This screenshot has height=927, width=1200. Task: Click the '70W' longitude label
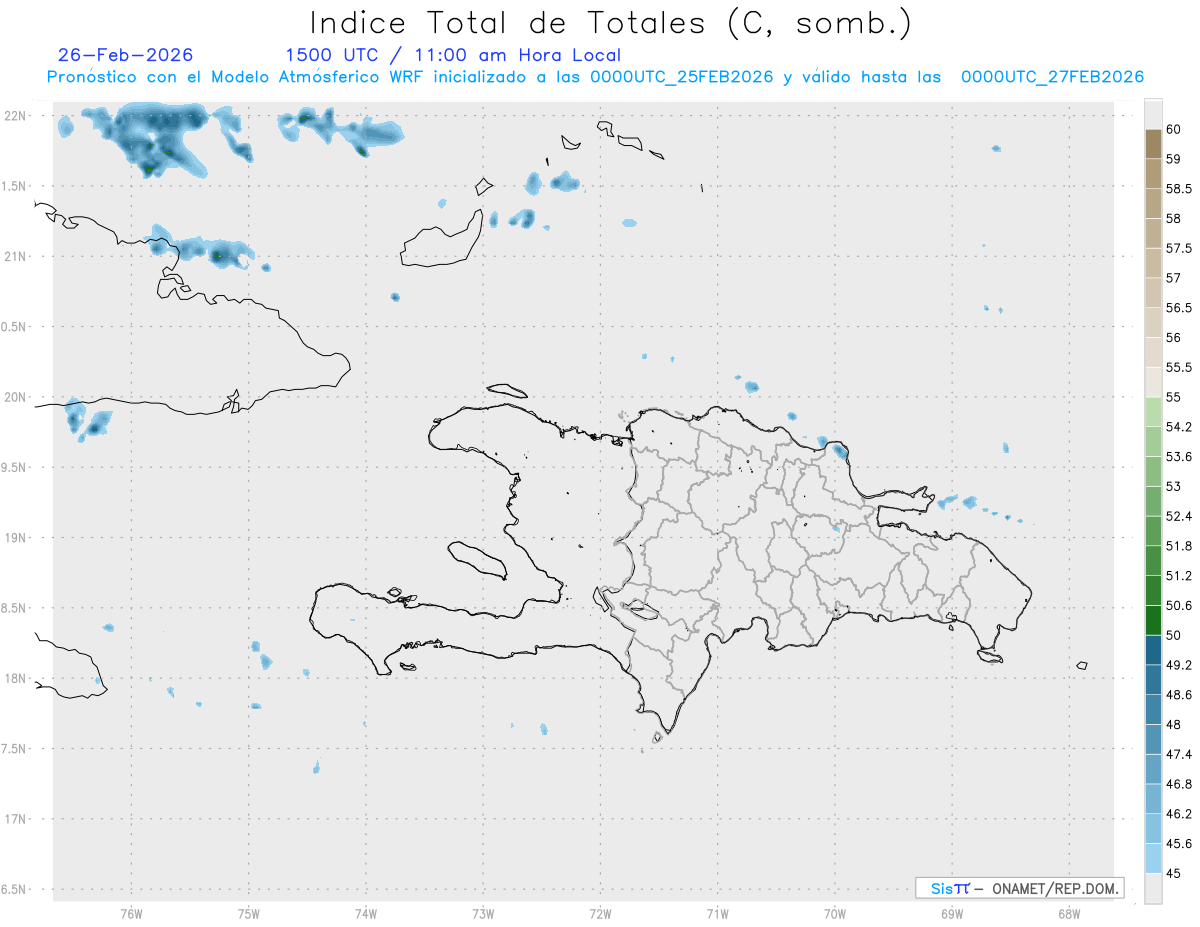pos(835,914)
